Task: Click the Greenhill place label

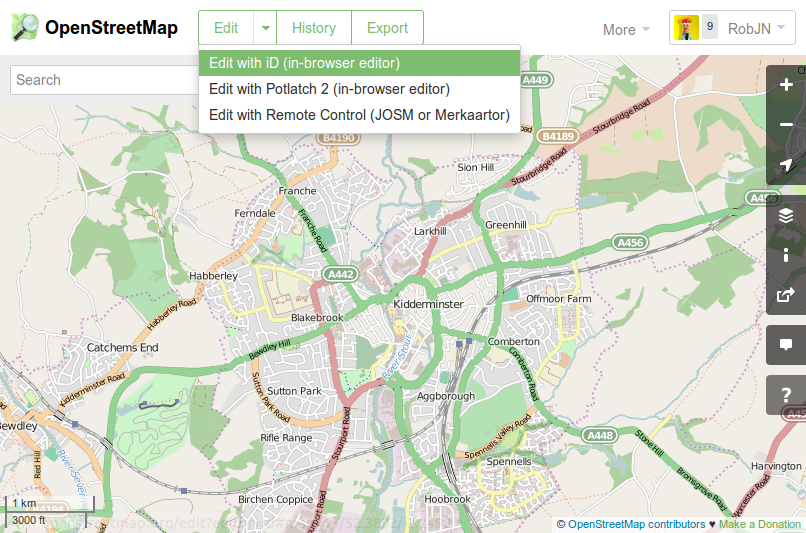Action: click(x=506, y=225)
